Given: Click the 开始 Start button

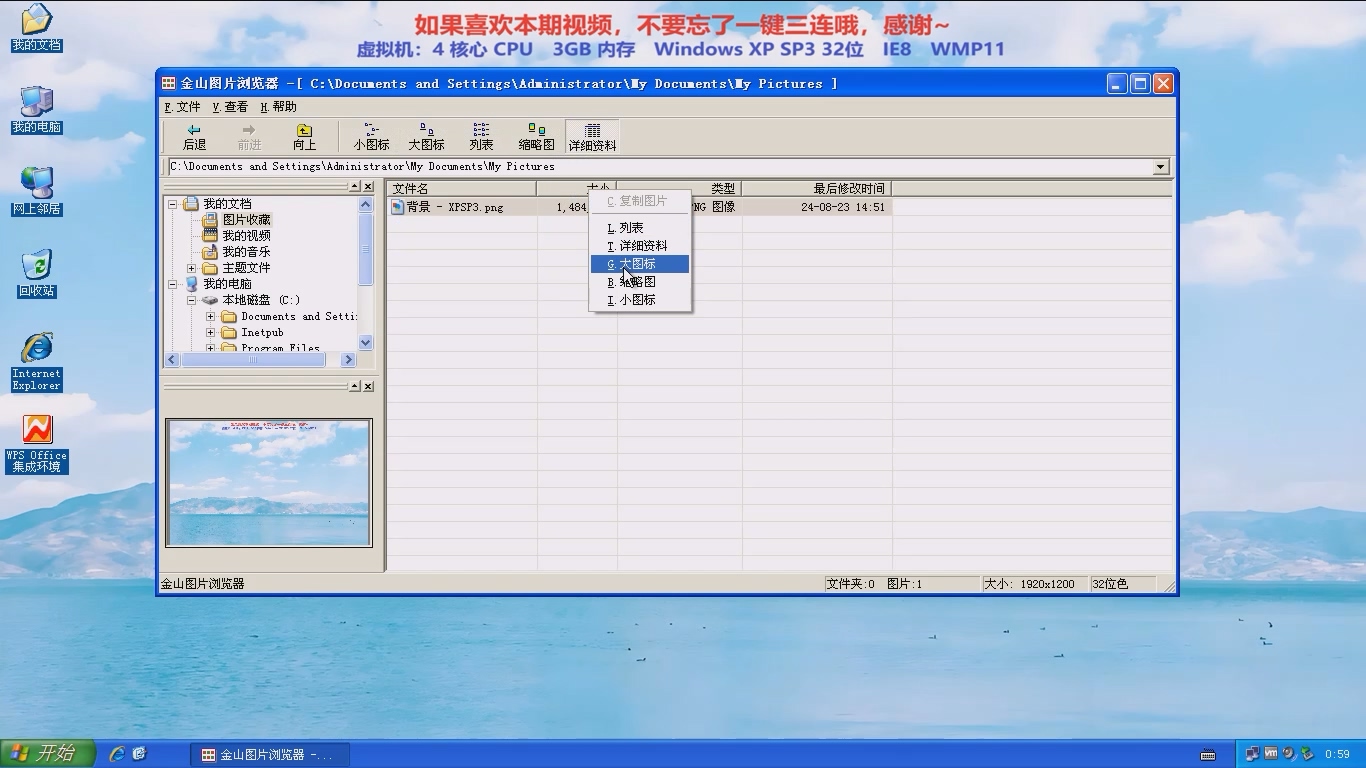Looking at the screenshot, I should coord(47,754).
